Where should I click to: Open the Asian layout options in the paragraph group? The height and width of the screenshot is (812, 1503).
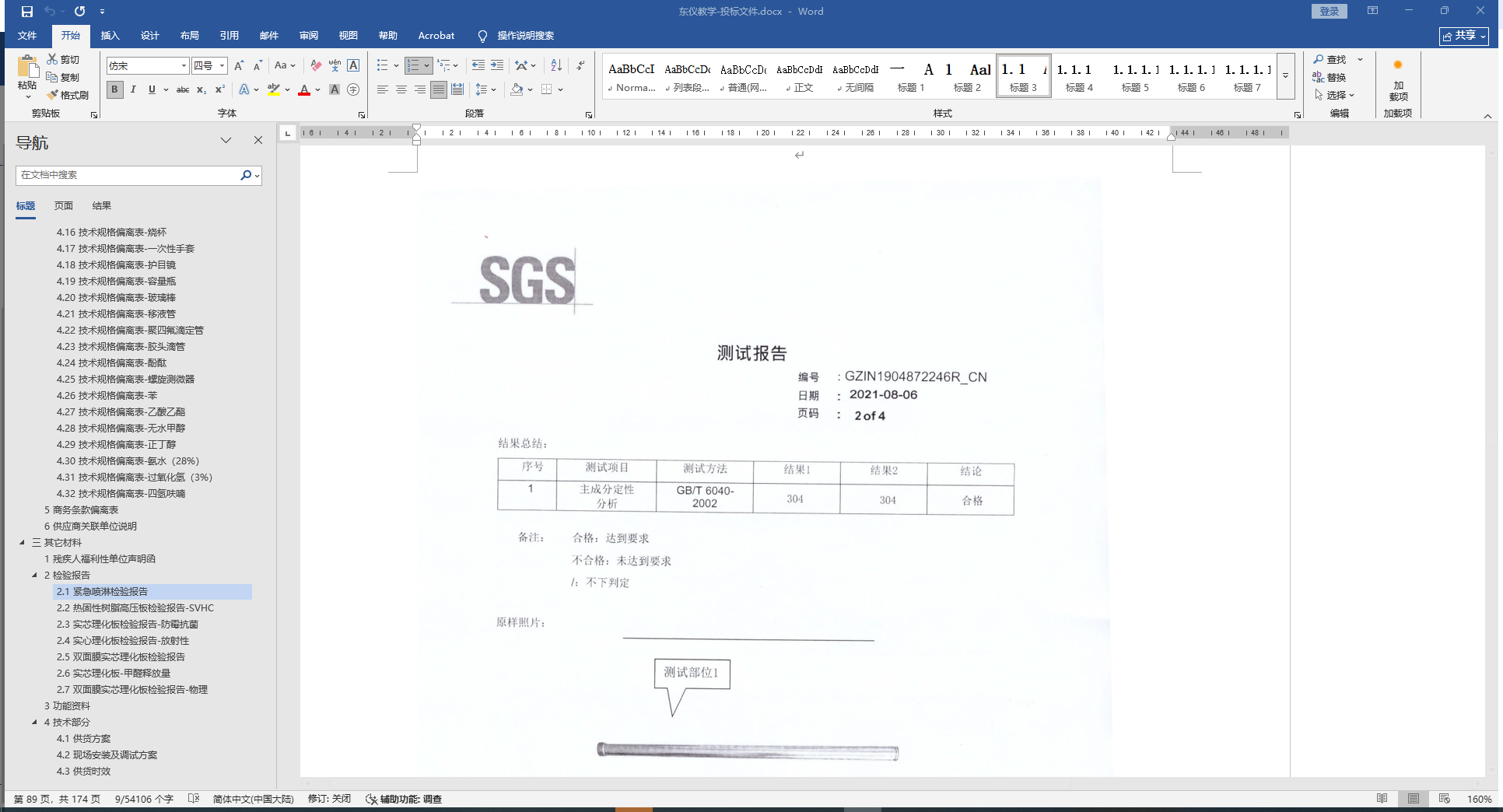(x=525, y=66)
